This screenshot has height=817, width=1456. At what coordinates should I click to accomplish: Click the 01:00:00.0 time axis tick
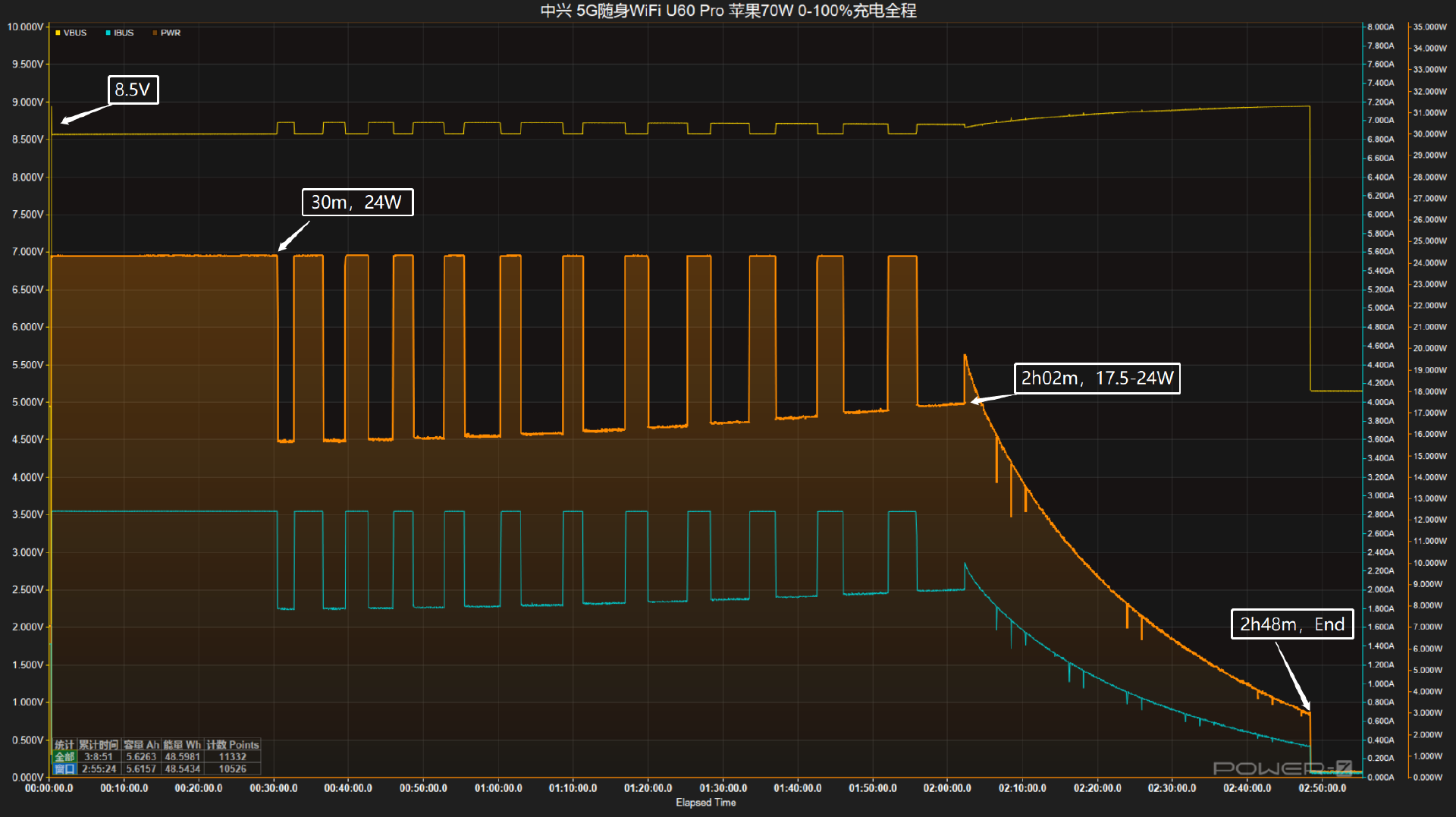(498, 788)
